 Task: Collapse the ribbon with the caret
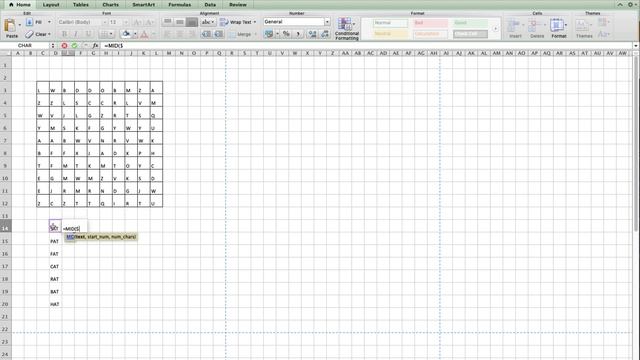(x=620, y=4)
